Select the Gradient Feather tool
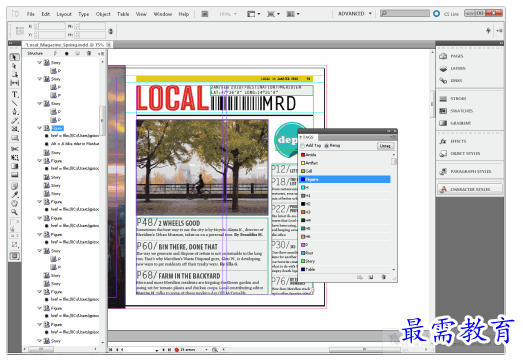Image resolution: width=523 pixels, height=362 pixels. pos(15,175)
